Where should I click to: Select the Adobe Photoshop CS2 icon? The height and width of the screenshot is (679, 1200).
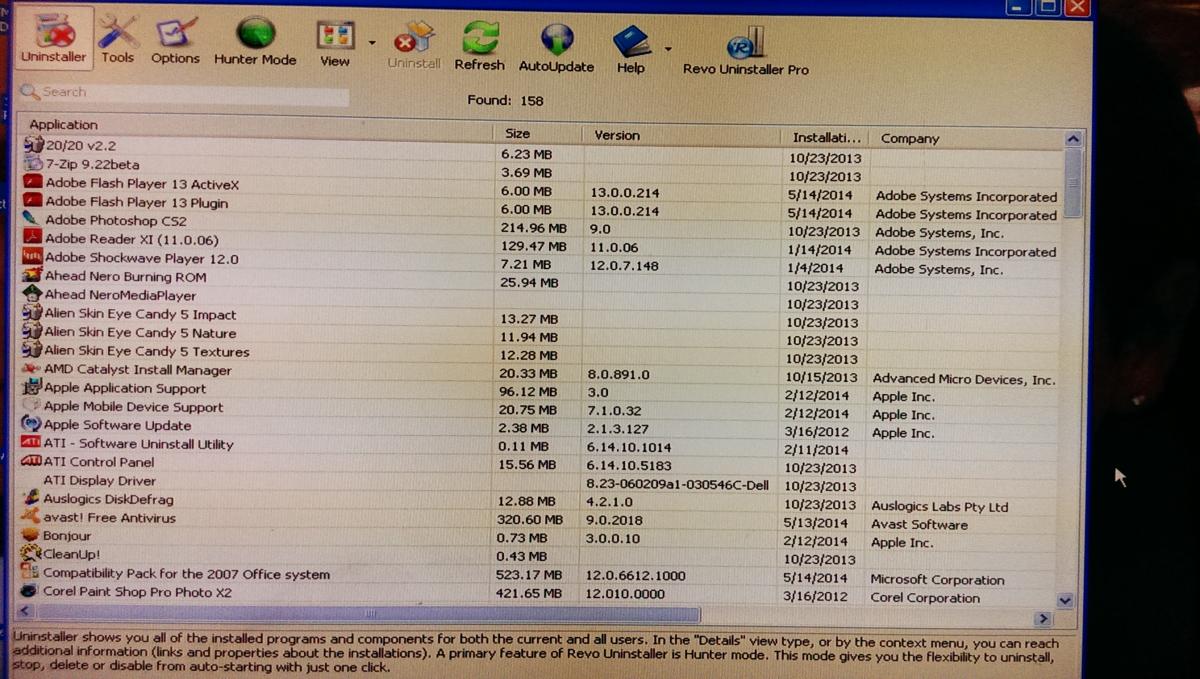(x=31, y=220)
